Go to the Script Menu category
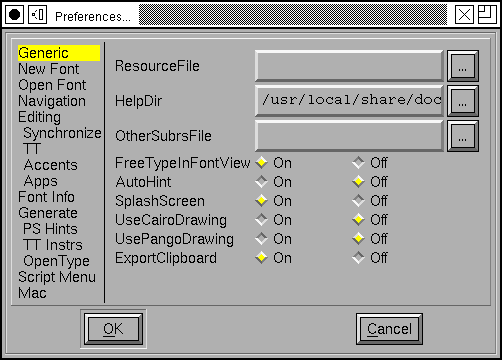 (57, 277)
